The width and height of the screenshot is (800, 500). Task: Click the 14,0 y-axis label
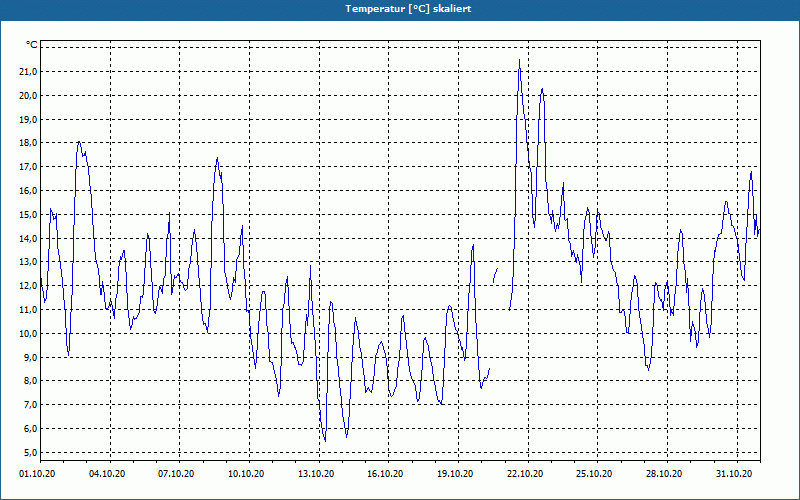pos(28,238)
